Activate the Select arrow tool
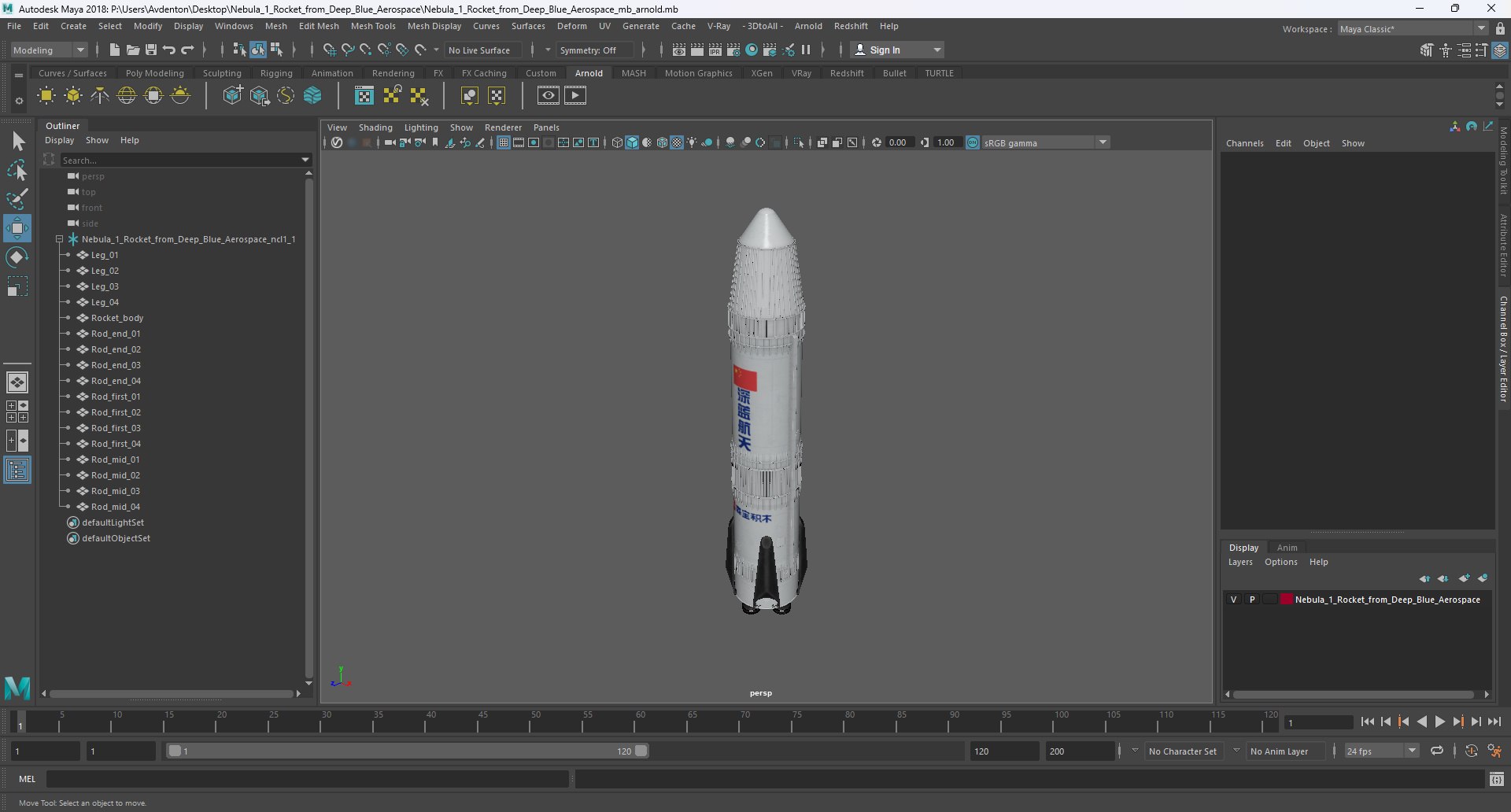 17,142
